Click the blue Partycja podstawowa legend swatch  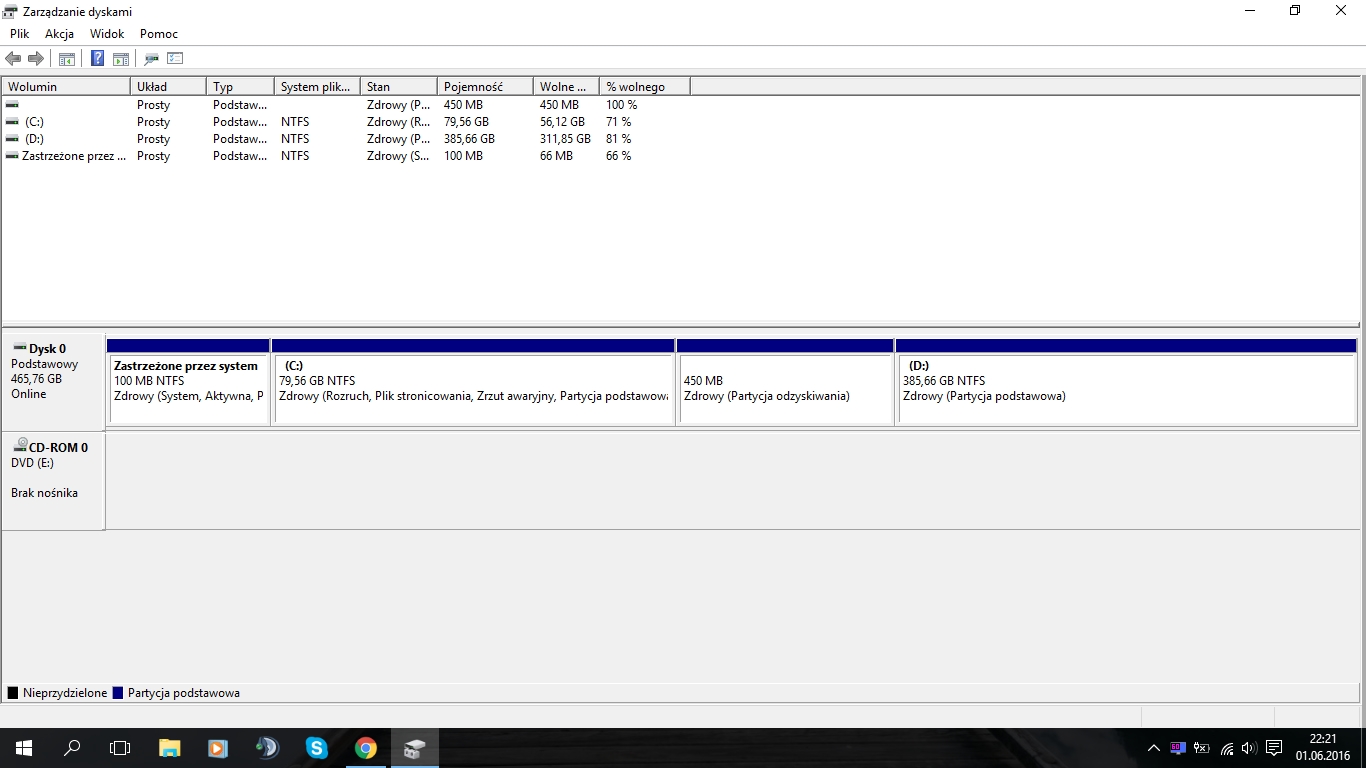118,693
